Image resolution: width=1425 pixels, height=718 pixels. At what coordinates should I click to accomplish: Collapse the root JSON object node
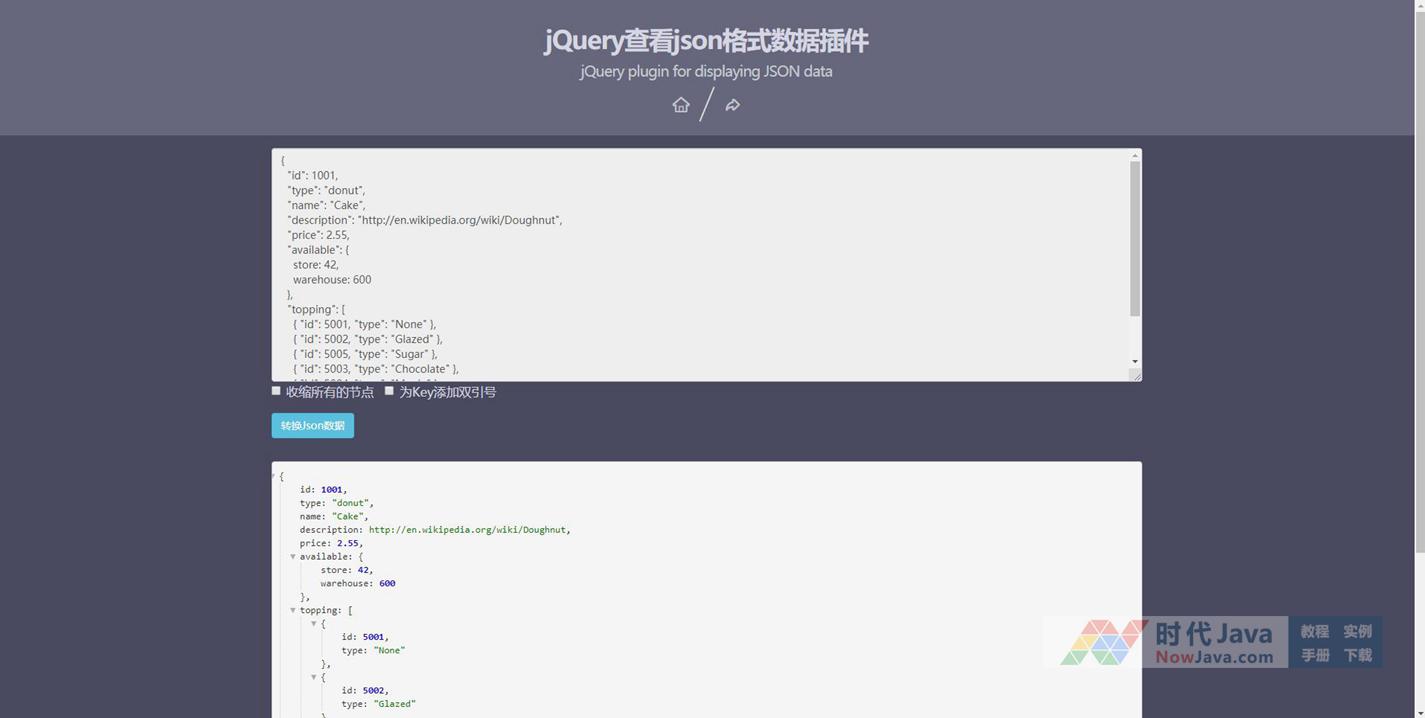[x=273, y=476]
